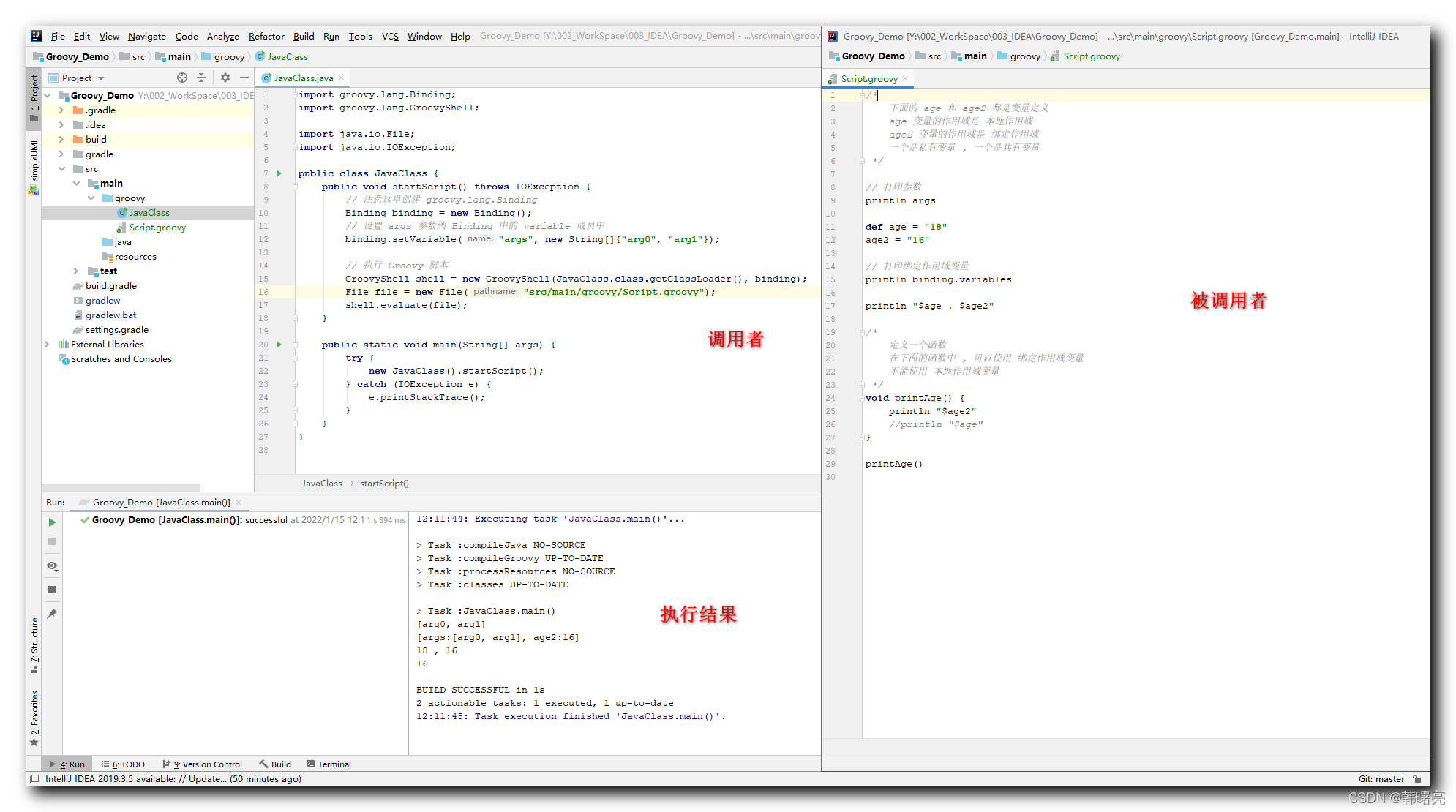Image resolution: width=1456 pixels, height=812 pixels.
Task: Open the Z: Structure side tool window
Action: tap(34, 645)
